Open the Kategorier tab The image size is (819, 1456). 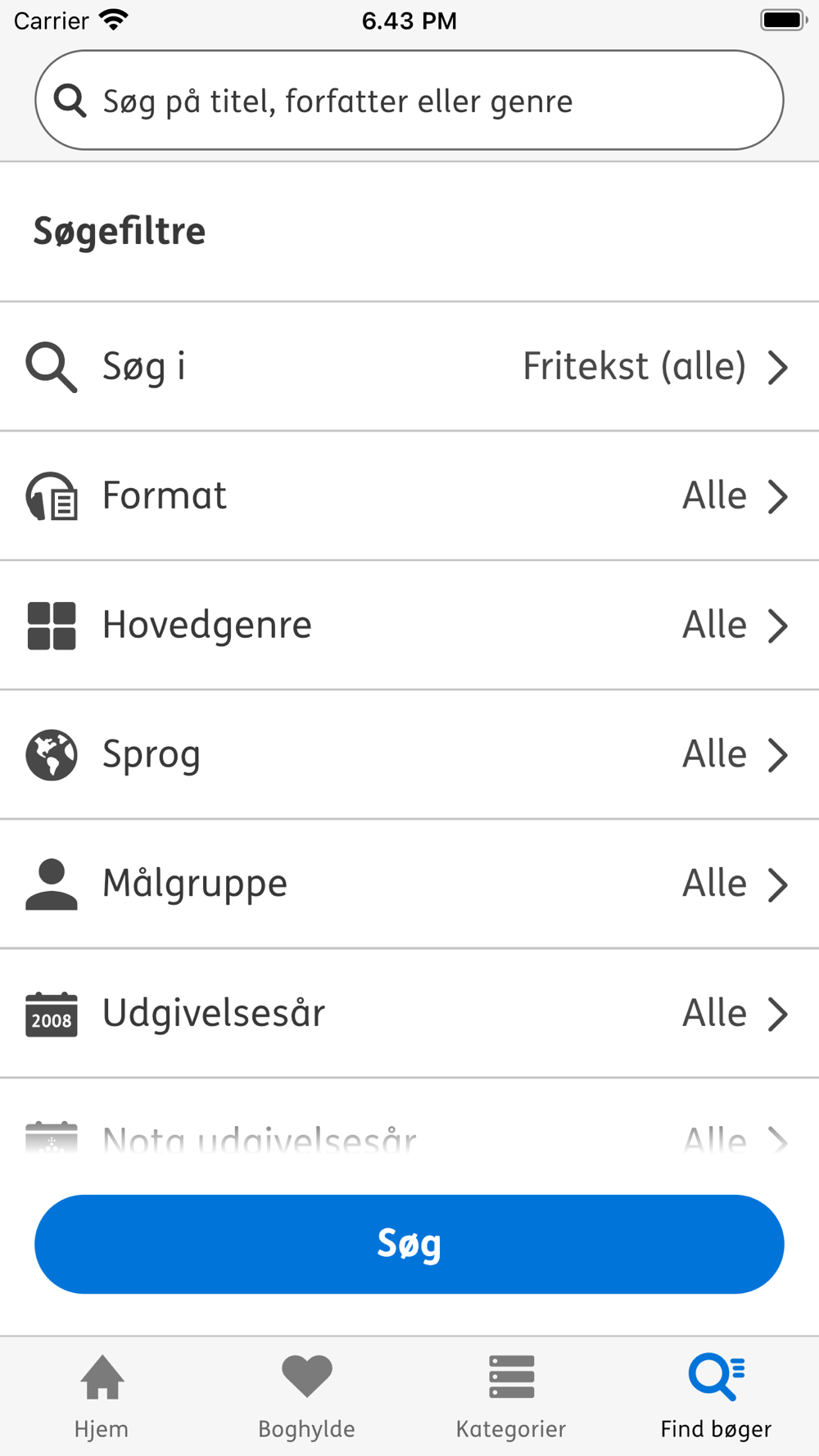pos(511,1395)
